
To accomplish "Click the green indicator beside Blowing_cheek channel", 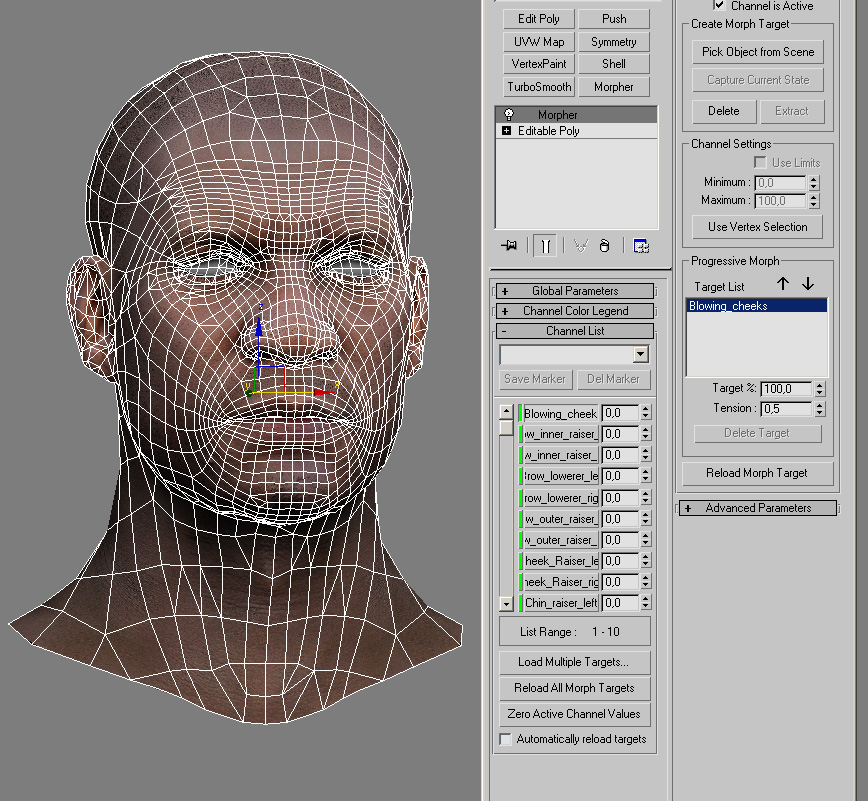I will click(520, 413).
